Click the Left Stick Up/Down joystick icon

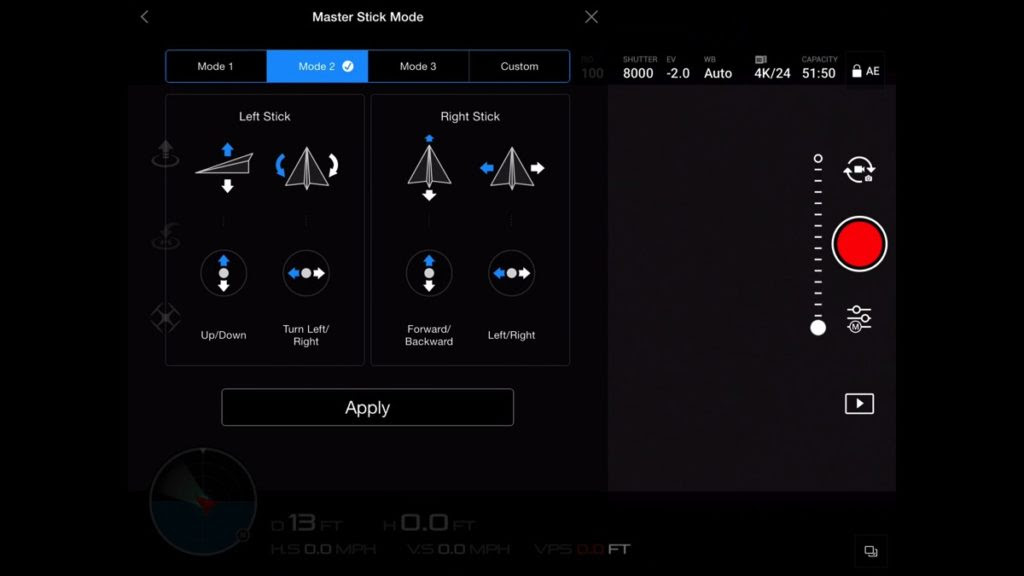(x=223, y=273)
